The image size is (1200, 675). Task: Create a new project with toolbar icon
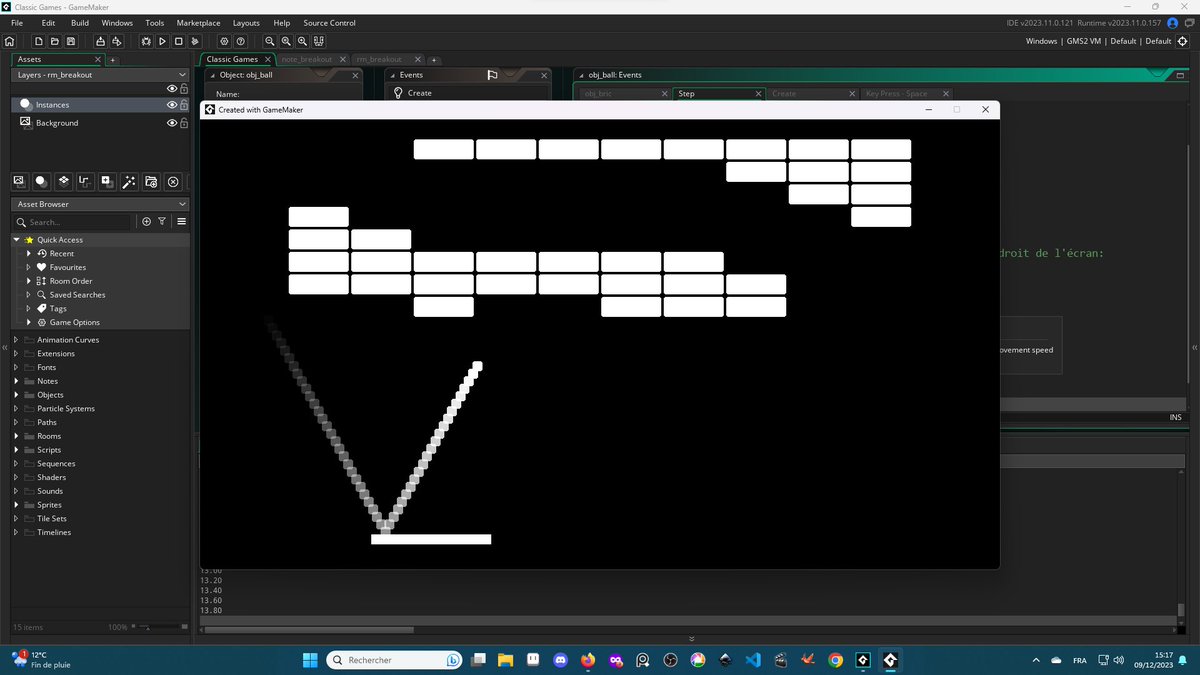point(39,41)
